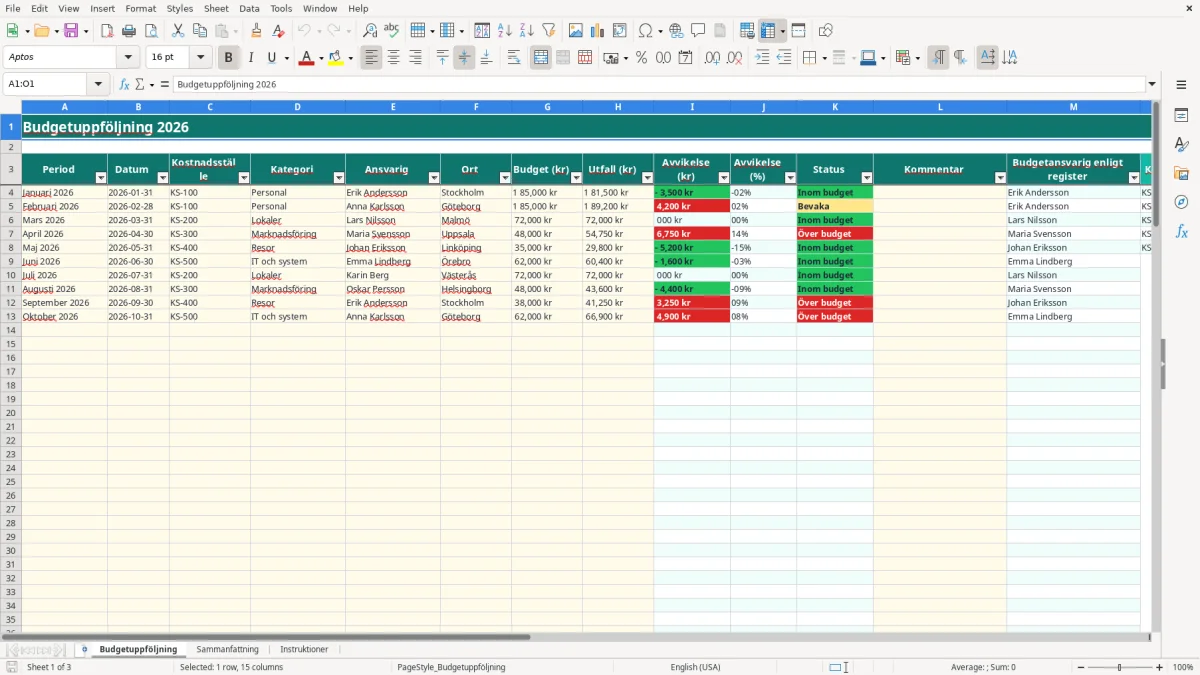Image resolution: width=1200 pixels, height=675 pixels.
Task: Expand the Name Box dropdown
Action: (98, 85)
